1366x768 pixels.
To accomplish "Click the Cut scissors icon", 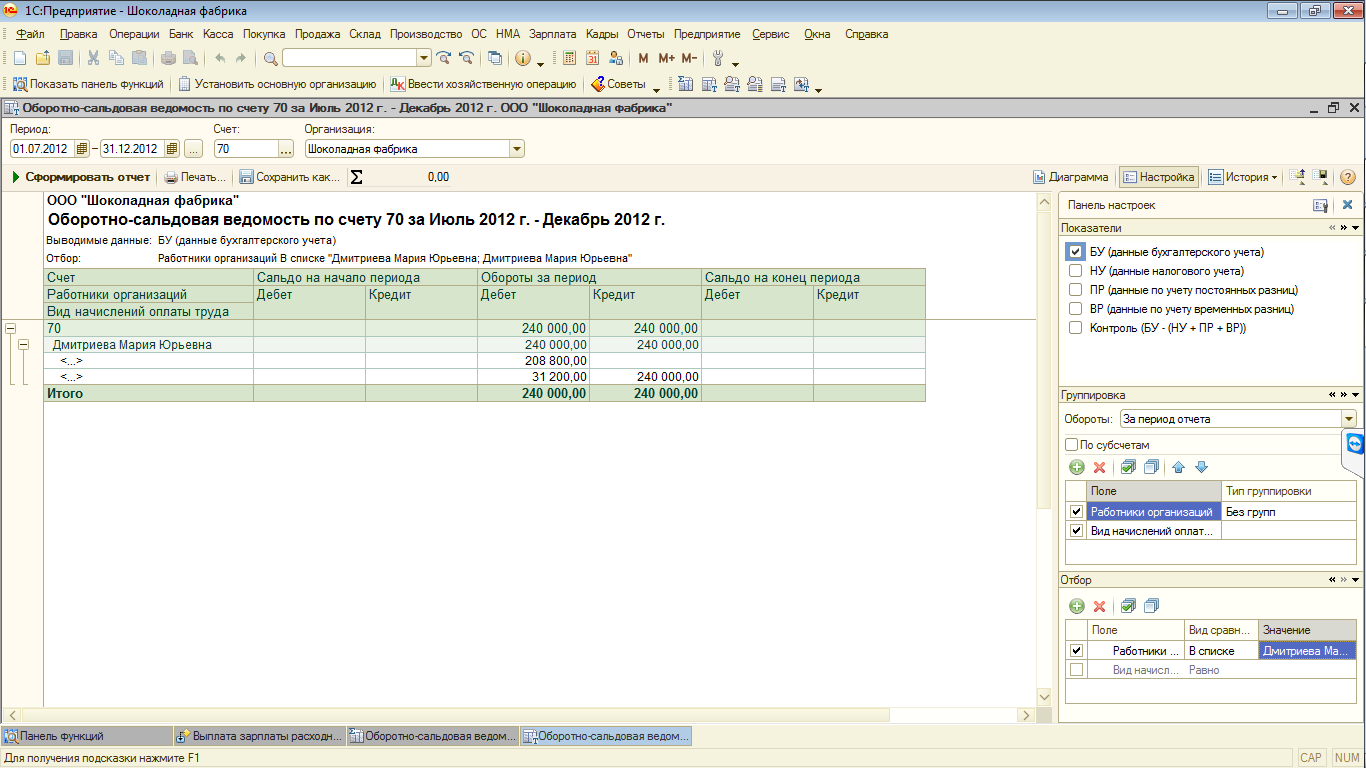I will [93, 58].
